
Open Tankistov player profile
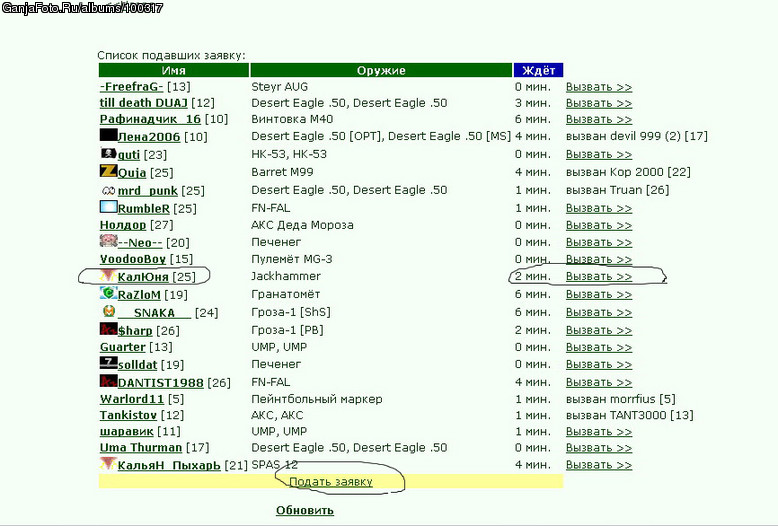pyautogui.click(x=128, y=415)
